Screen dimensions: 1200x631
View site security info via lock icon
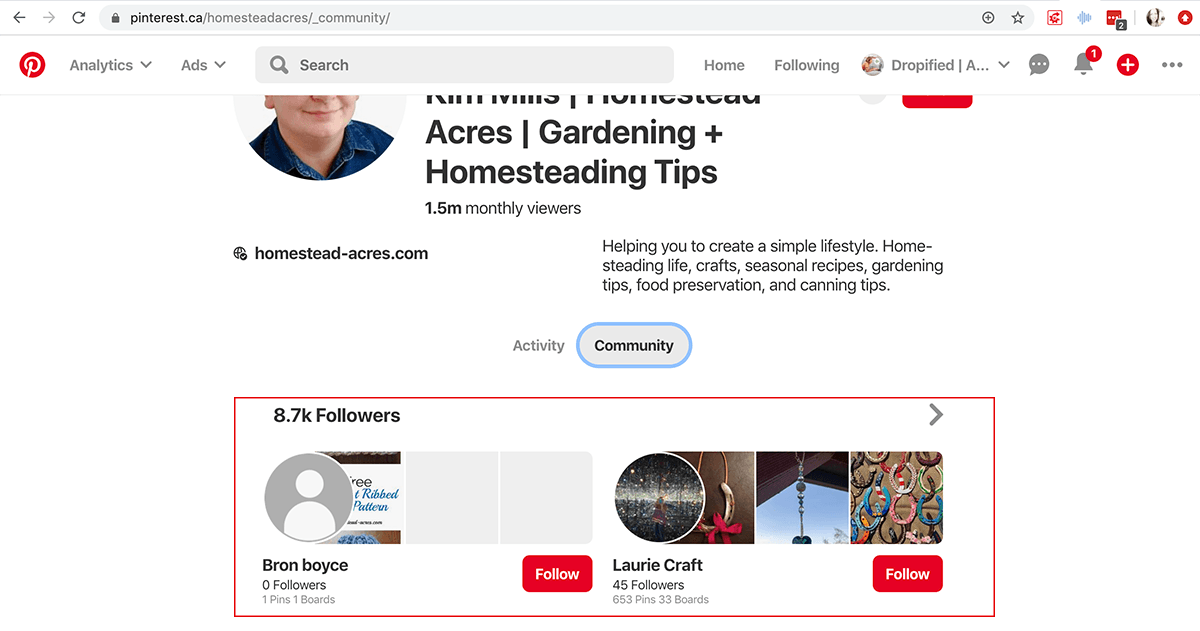coord(116,18)
